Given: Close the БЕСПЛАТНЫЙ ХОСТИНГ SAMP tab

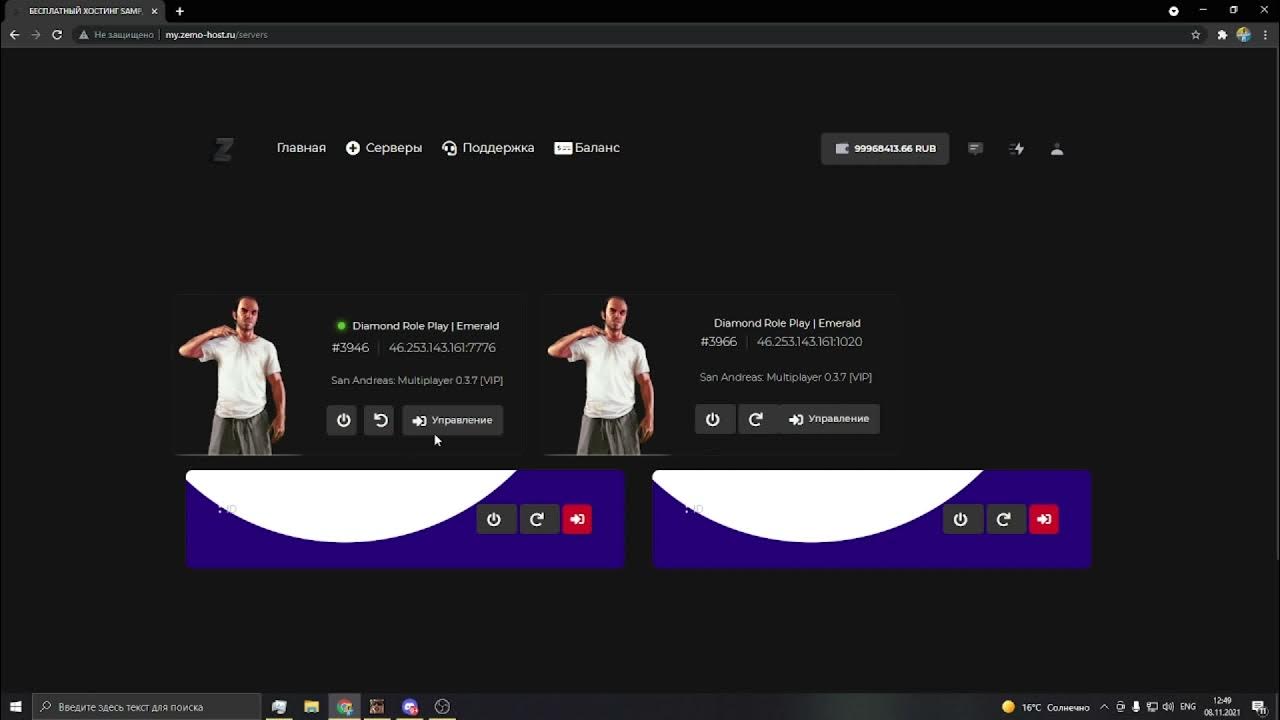Looking at the screenshot, I should pos(155,11).
